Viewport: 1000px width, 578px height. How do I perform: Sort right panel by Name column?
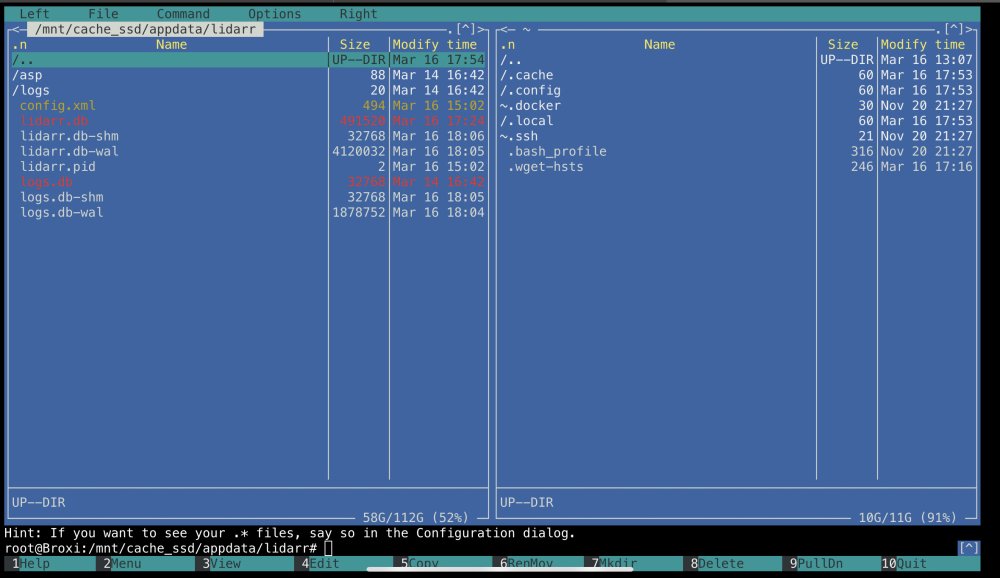(659, 45)
